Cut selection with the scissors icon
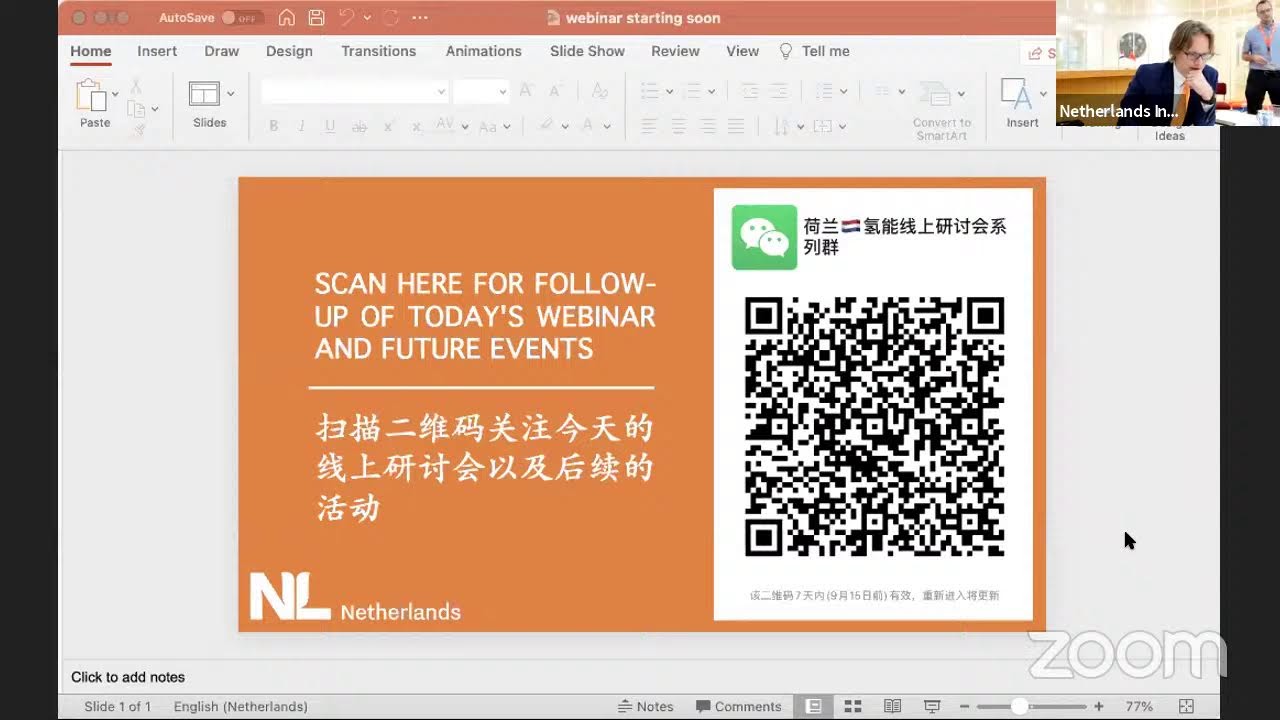 (136, 87)
